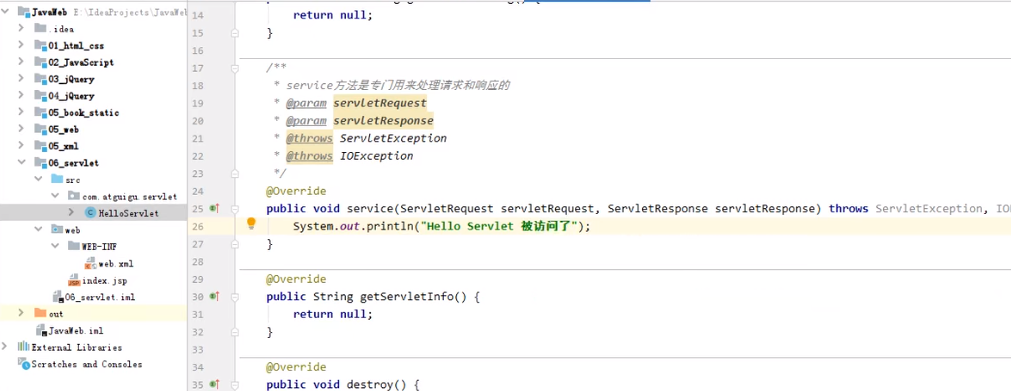Screen dimensions: 1011x391
Task: Click the fold end marker on line 32
Action: (x=235, y=332)
